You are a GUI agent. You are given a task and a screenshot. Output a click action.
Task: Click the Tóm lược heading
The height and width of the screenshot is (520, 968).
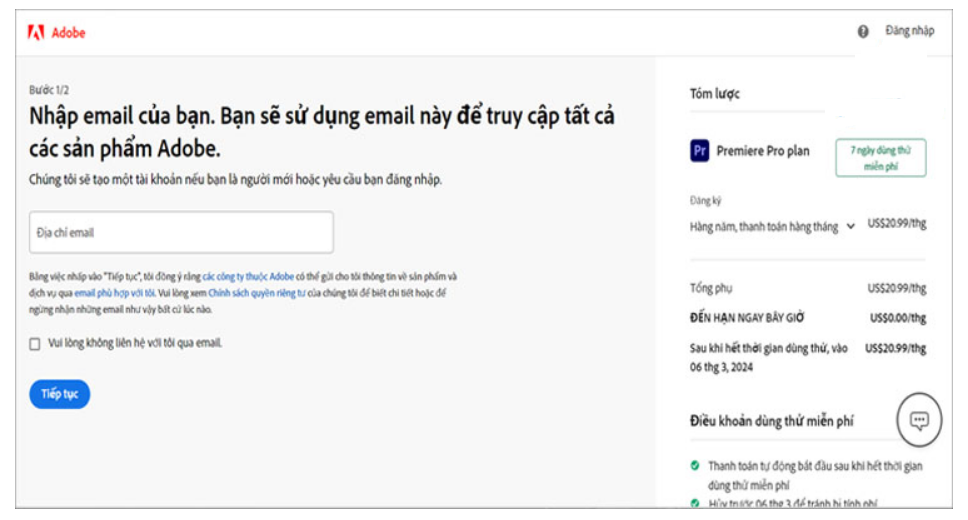tap(715, 94)
